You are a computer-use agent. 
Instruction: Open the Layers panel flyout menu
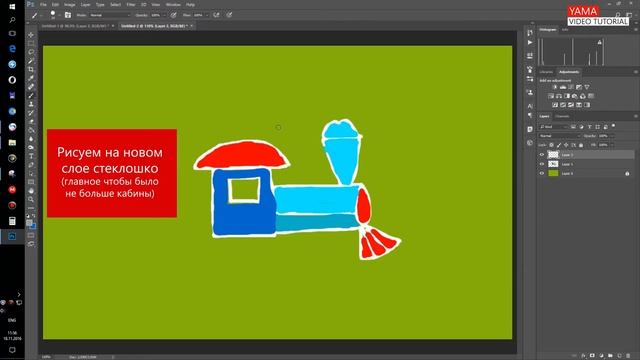click(636, 116)
